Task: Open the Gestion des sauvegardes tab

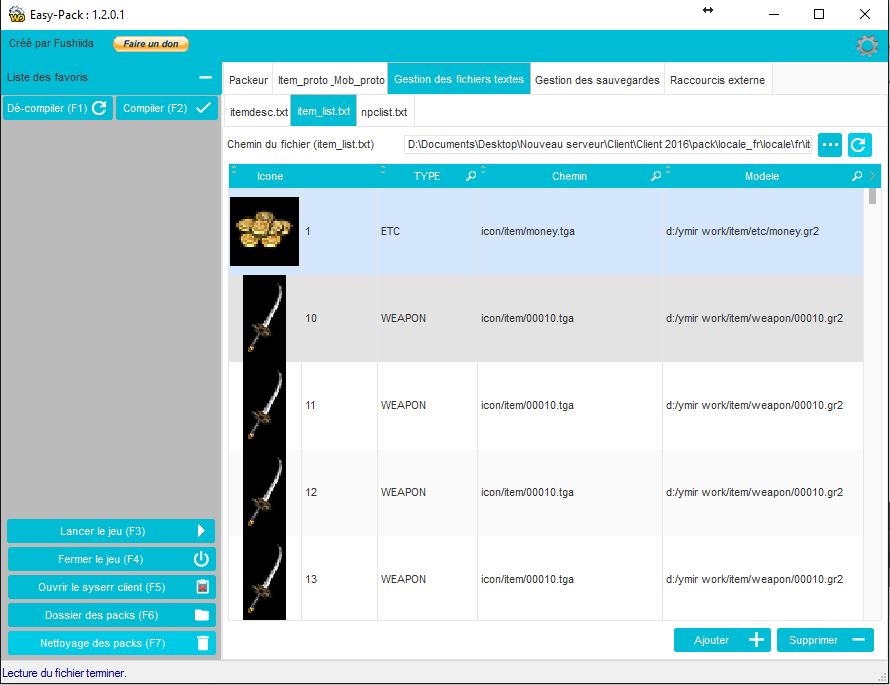Action: [x=597, y=80]
